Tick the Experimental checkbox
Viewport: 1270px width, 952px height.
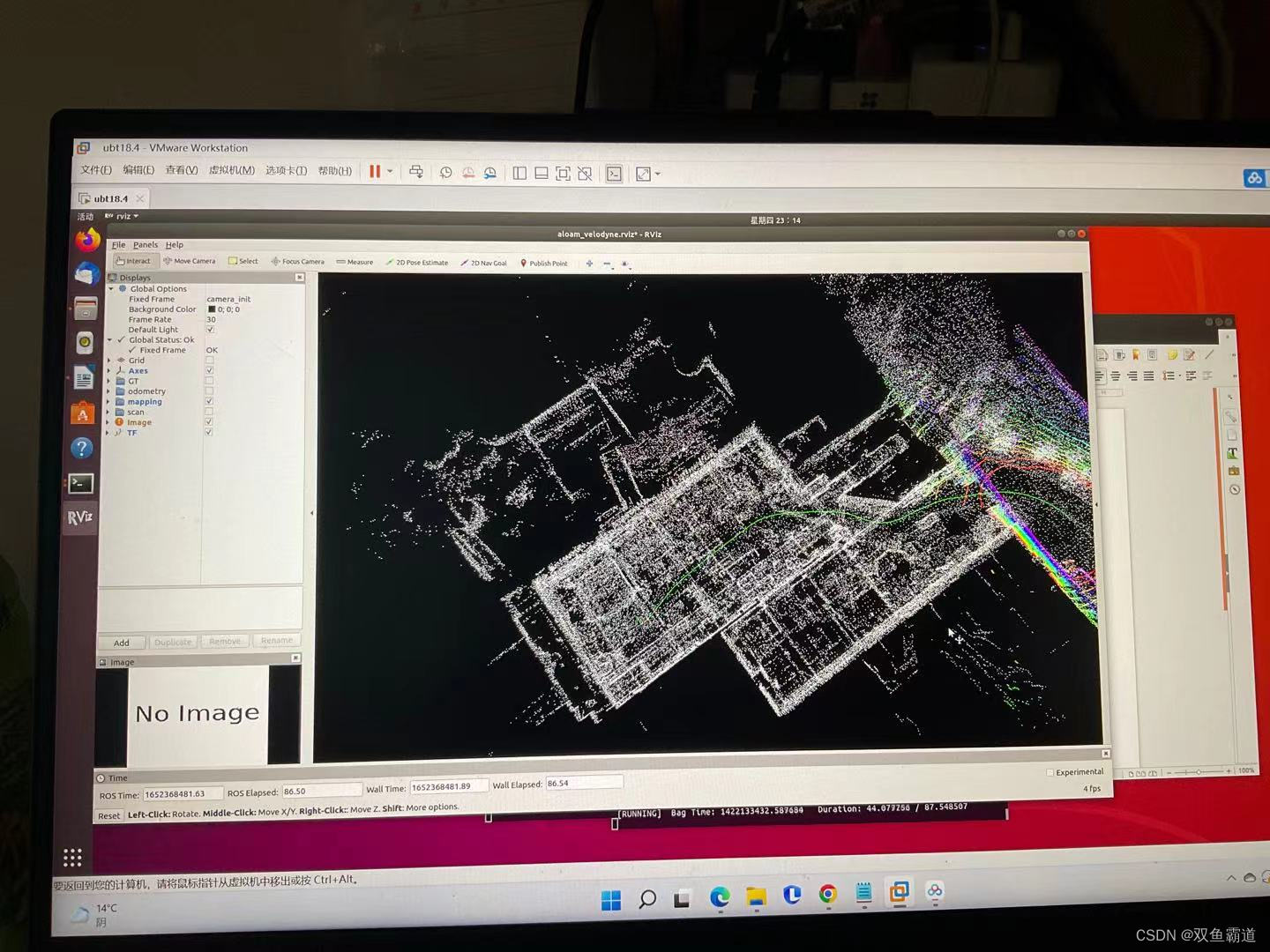pos(1050,772)
